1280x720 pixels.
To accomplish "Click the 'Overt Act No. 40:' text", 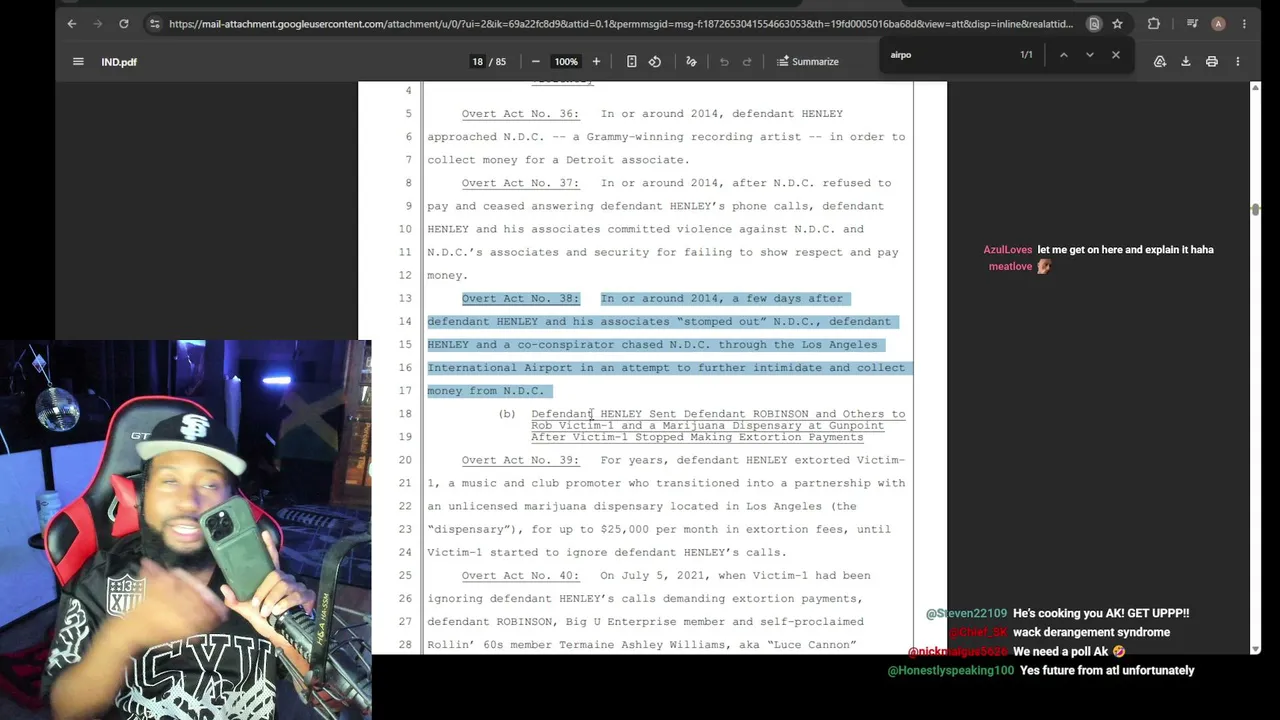I will click(520, 576).
